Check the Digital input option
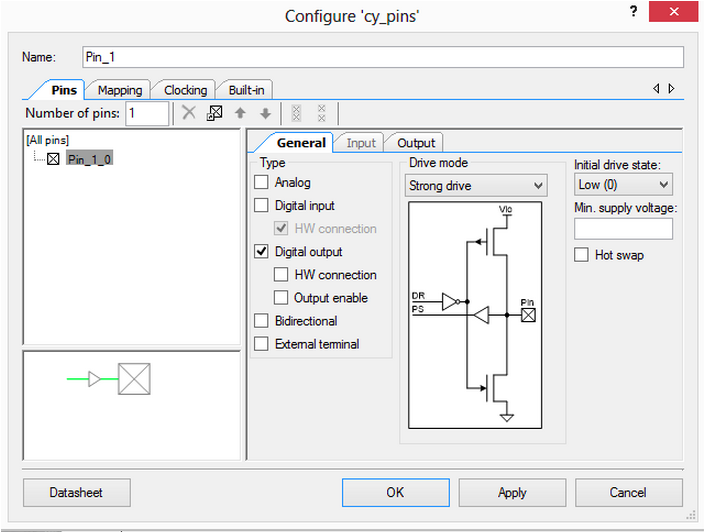704x532 pixels. click(x=262, y=206)
